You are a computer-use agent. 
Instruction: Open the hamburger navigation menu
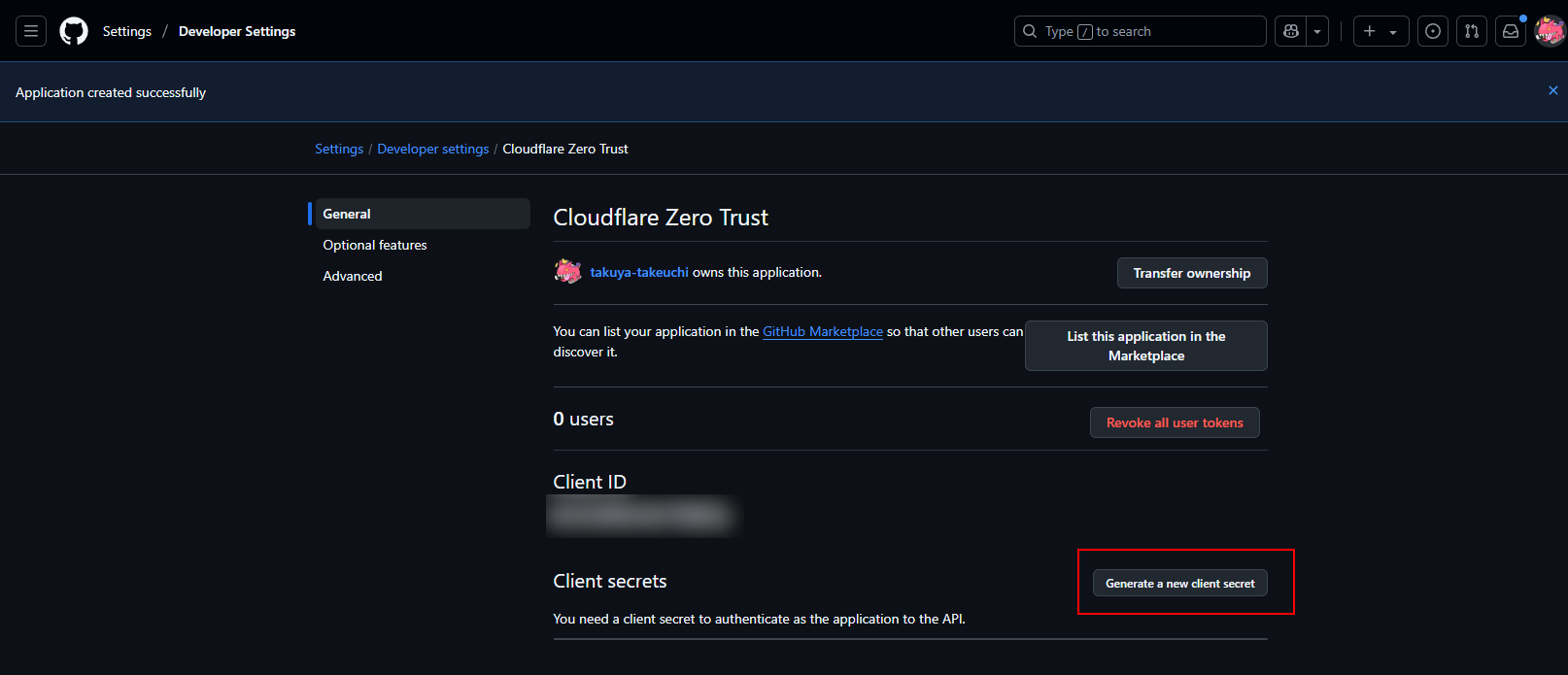[x=31, y=31]
